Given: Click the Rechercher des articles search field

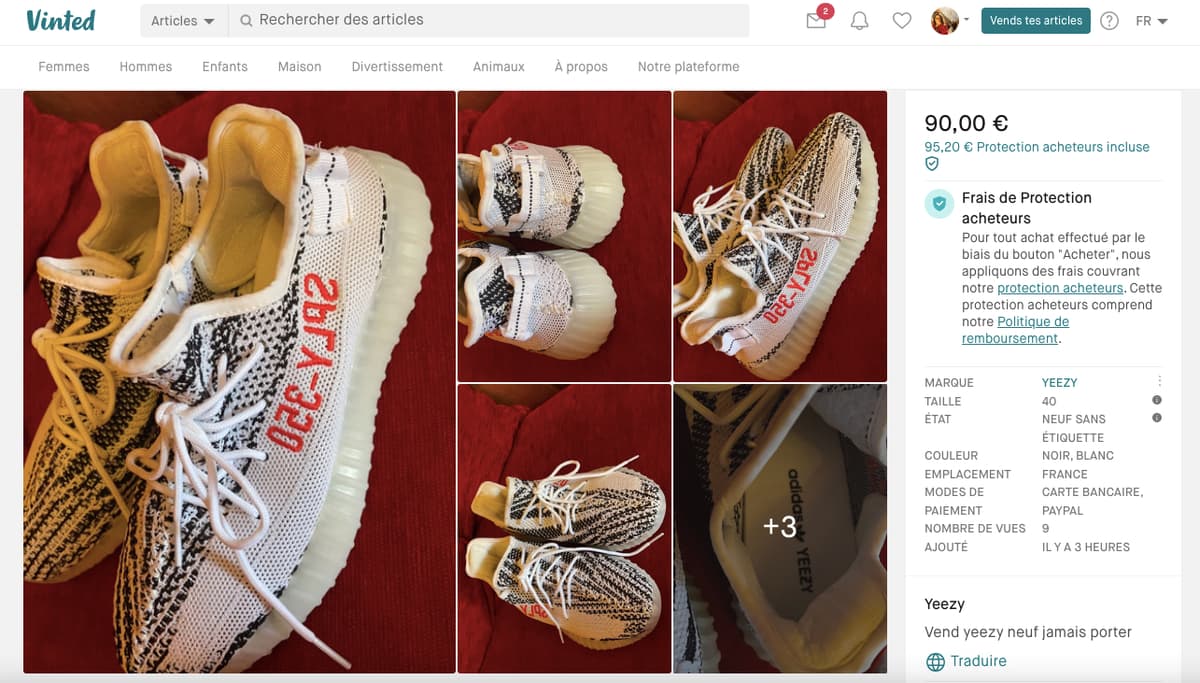Looking at the screenshot, I should click(x=489, y=21).
